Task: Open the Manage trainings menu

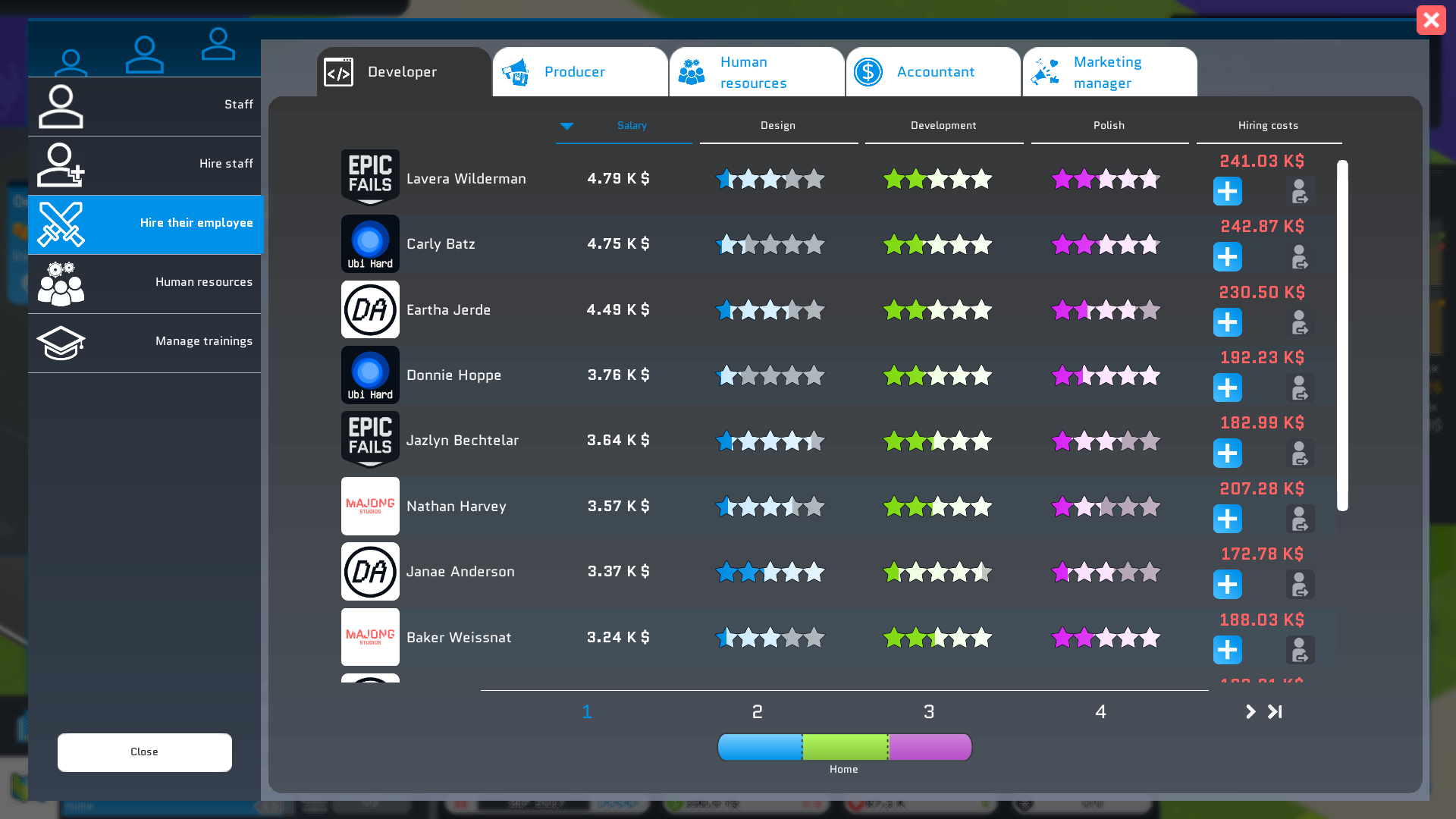Action: (x=144, y=342)
